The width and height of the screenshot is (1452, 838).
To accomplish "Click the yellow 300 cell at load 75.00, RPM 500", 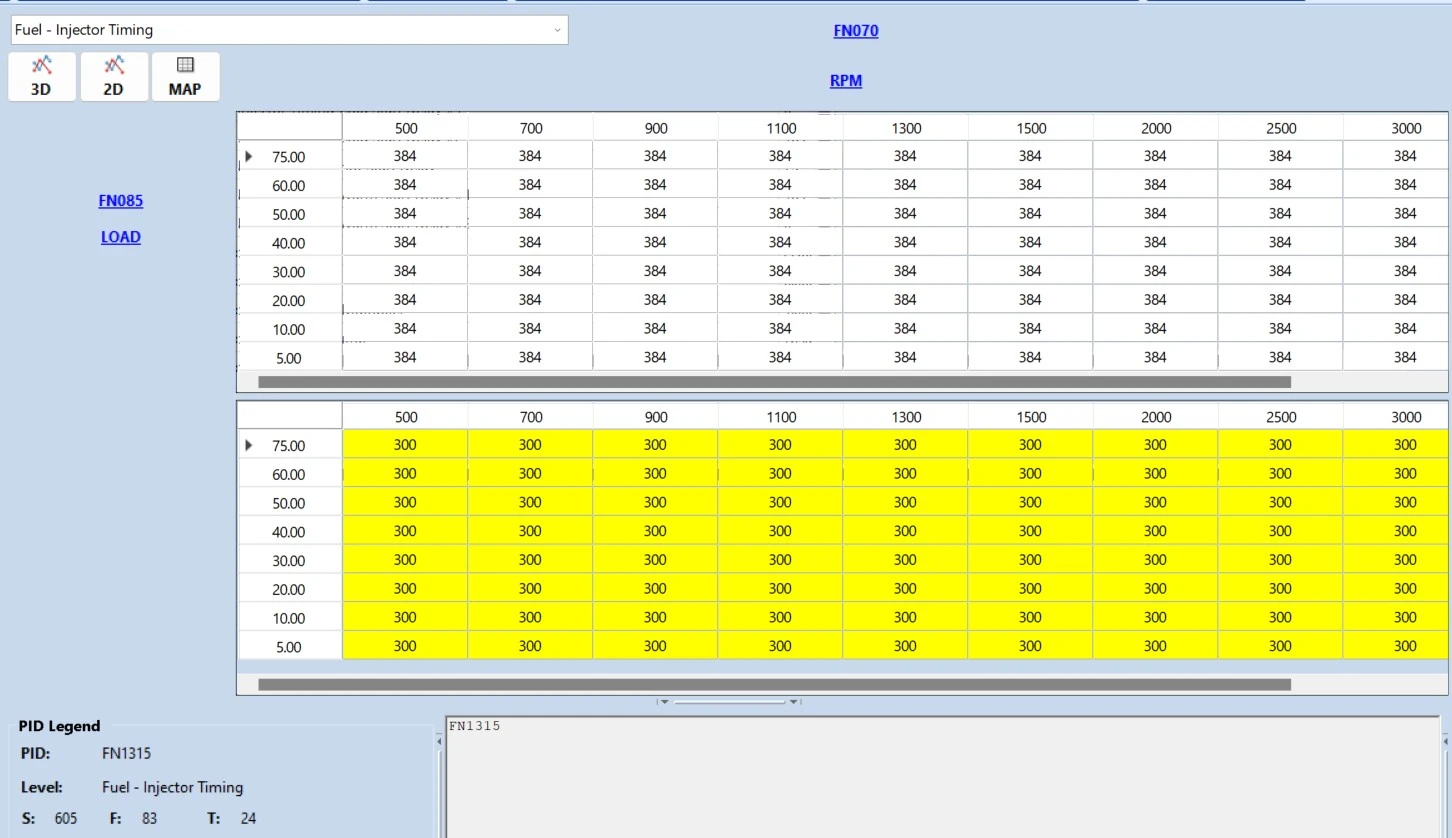I will pyautogui.click(x=405, y=445).
